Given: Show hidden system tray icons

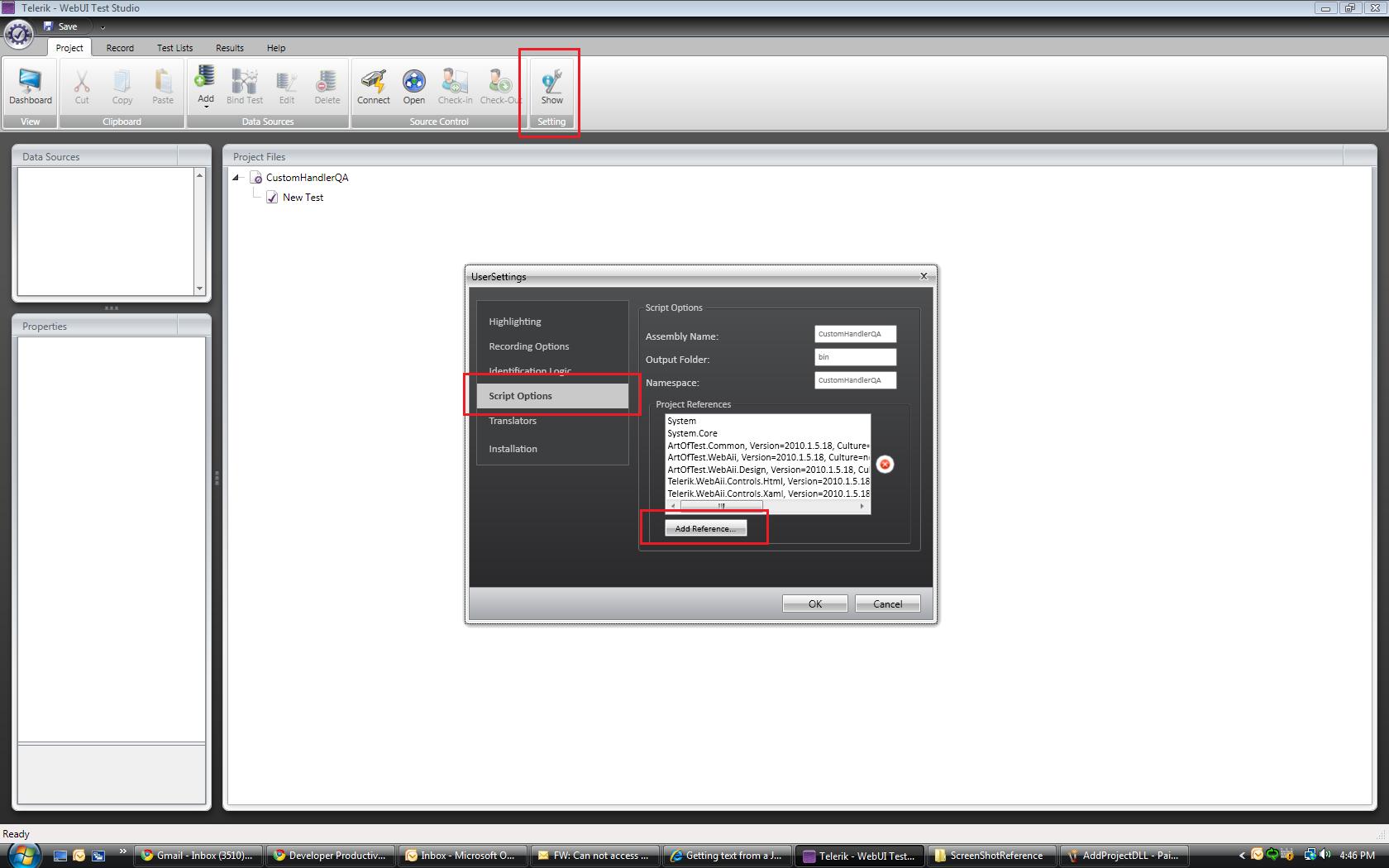Looking at the screenshot, I should coord(1241,856).
